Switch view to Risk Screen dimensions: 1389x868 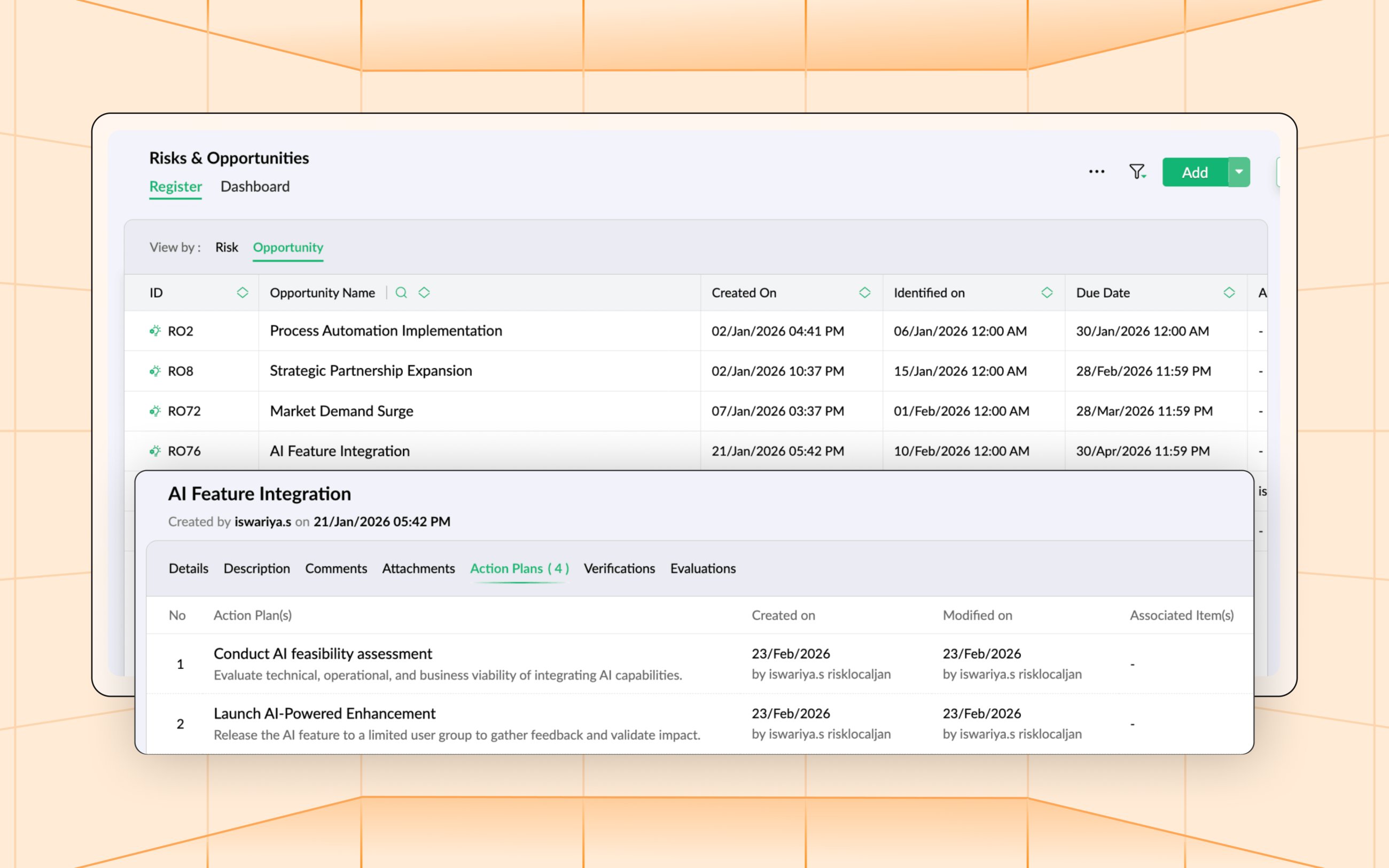(x=226, y=247)
